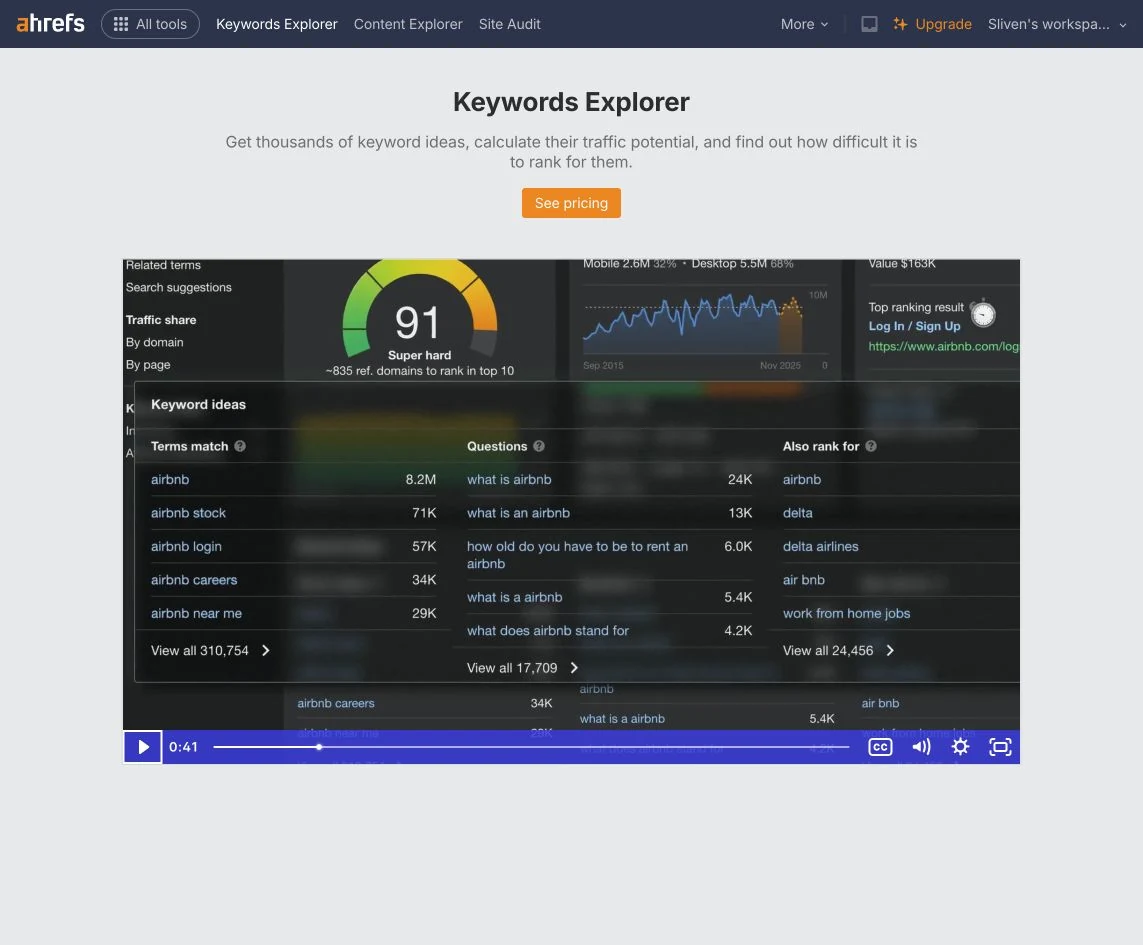The image size is (1143, 945).
Task: Click the Keywords Explorer page heading
Action: pyautogui.click(x=571, y=102)
